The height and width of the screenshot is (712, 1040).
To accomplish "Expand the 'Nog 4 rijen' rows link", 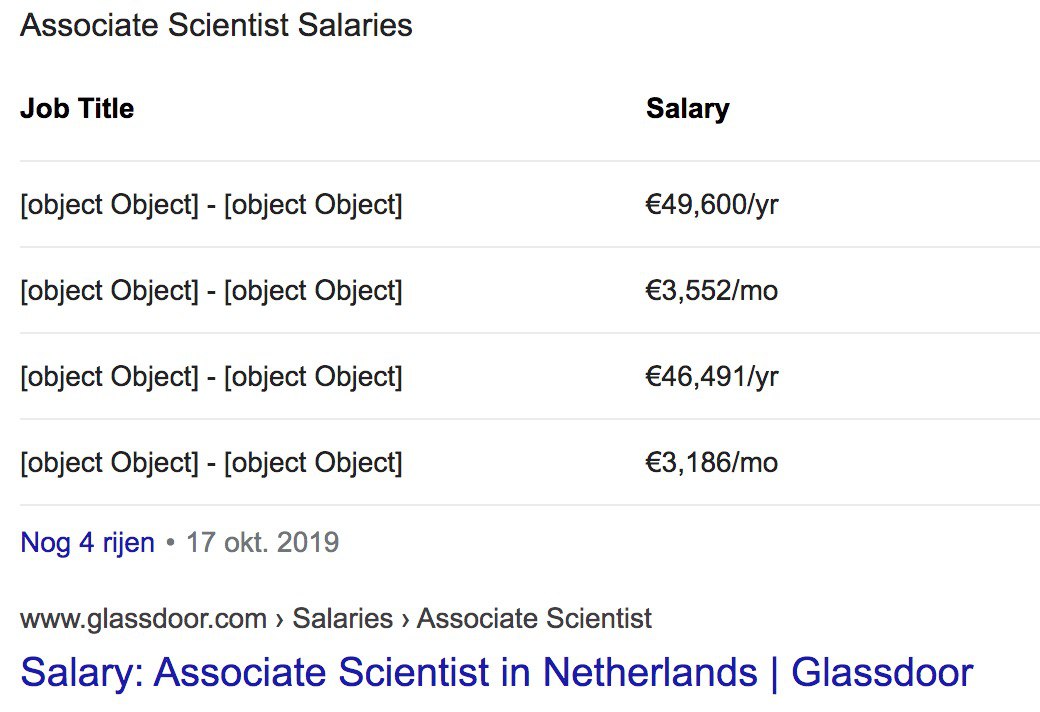I will [x=88, y=543].
